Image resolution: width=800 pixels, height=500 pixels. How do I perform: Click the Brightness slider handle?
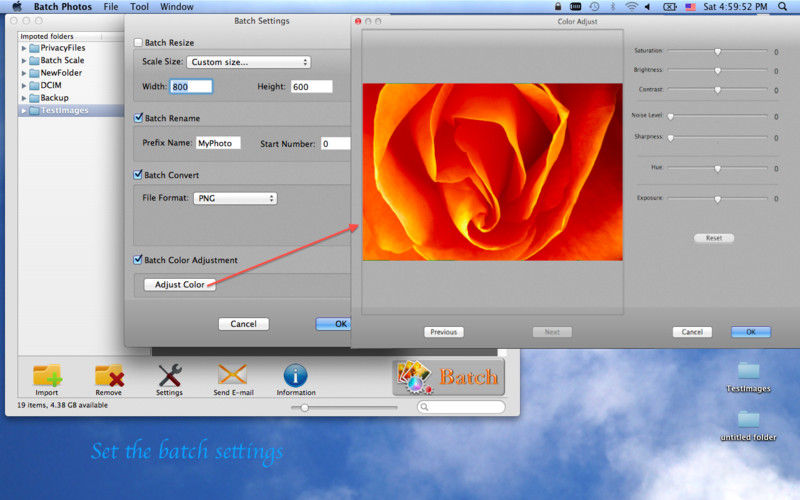(717, 70)
